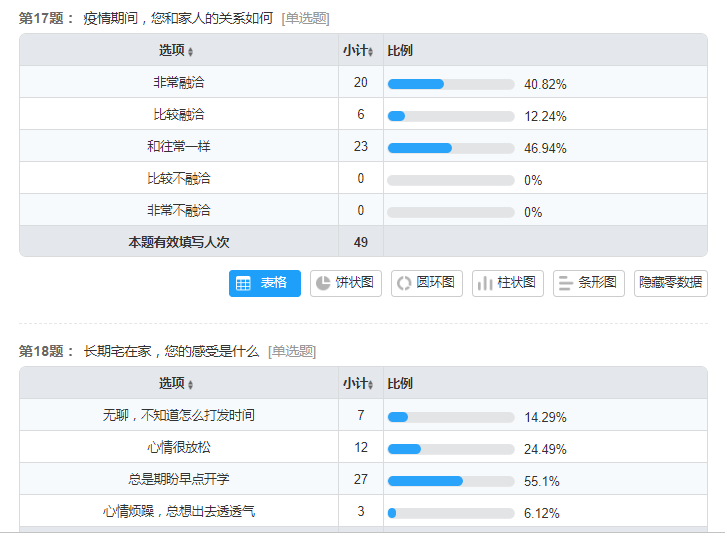Screen dimensions: 725x534
Task: Show results as 条形图 horizontal bars
Action: pos(589,283)
